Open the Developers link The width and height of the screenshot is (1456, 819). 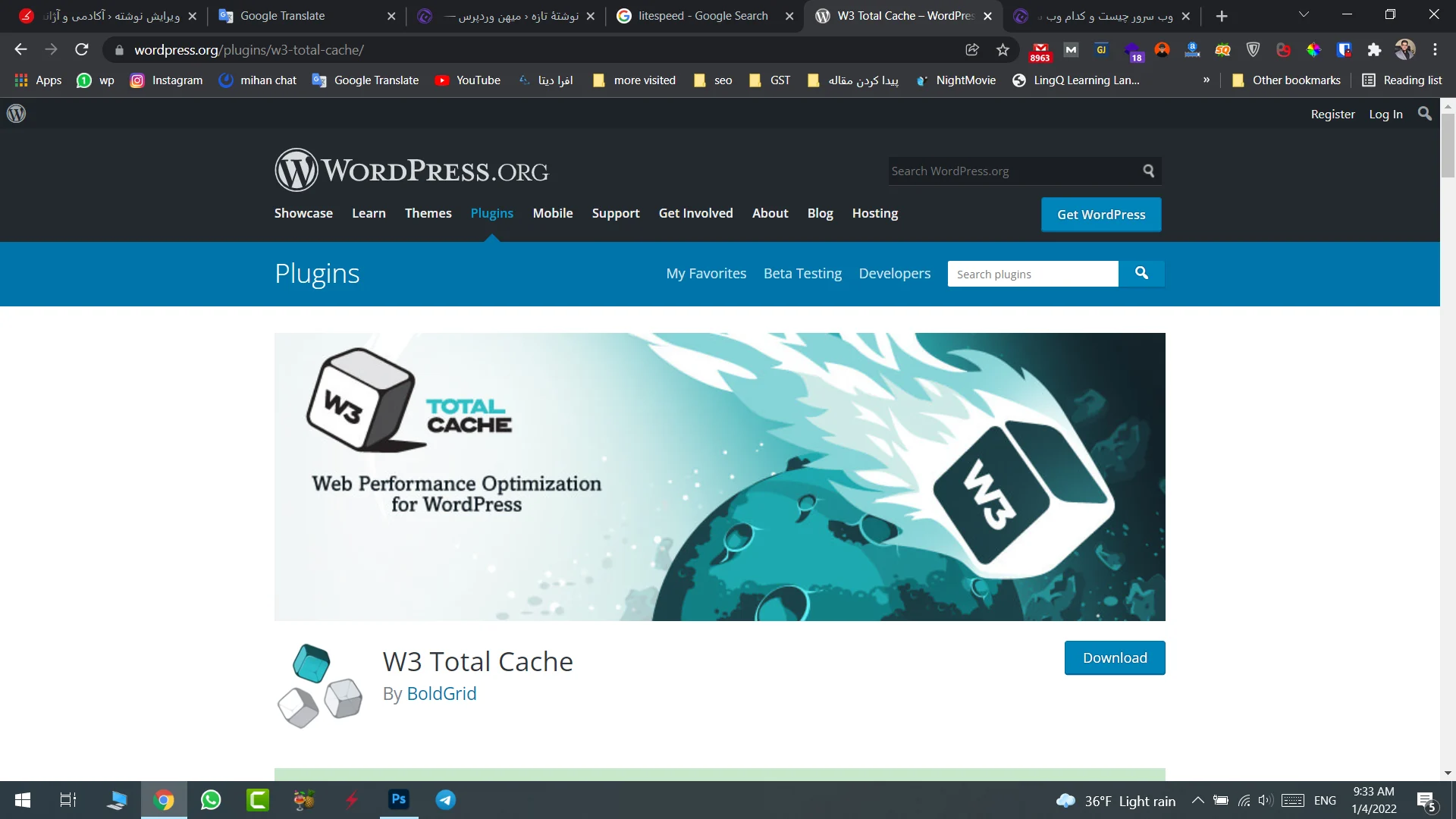click(x=894, y=273)
